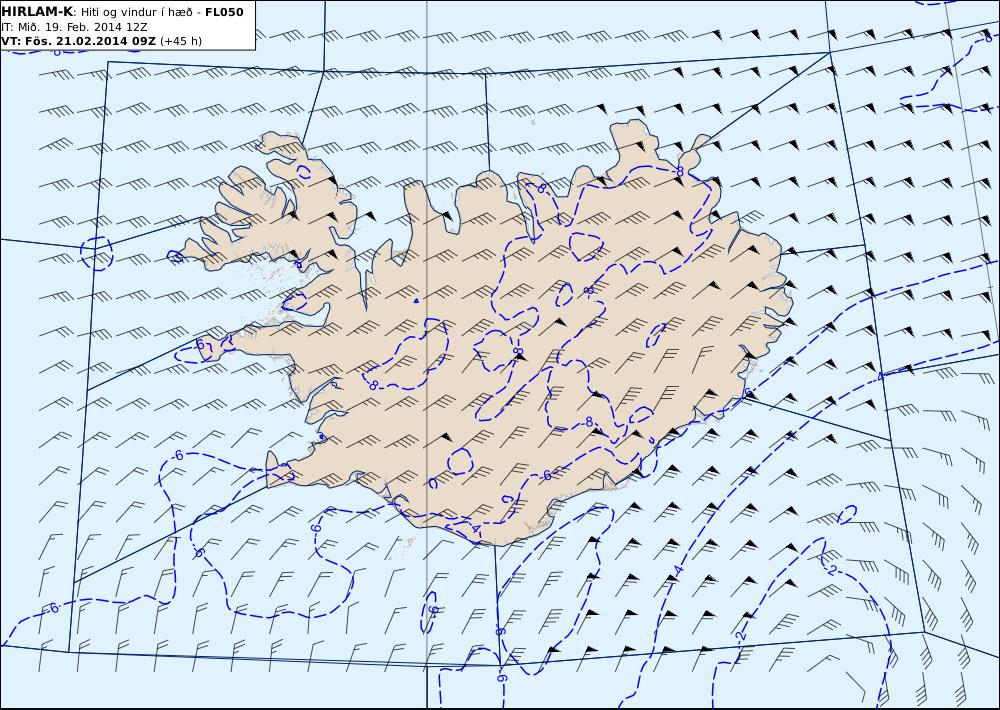Click the initial time line 'IT: Mið. 19. Feb. 2014 12Z'
1000x710 pixels.
point(74,27)
